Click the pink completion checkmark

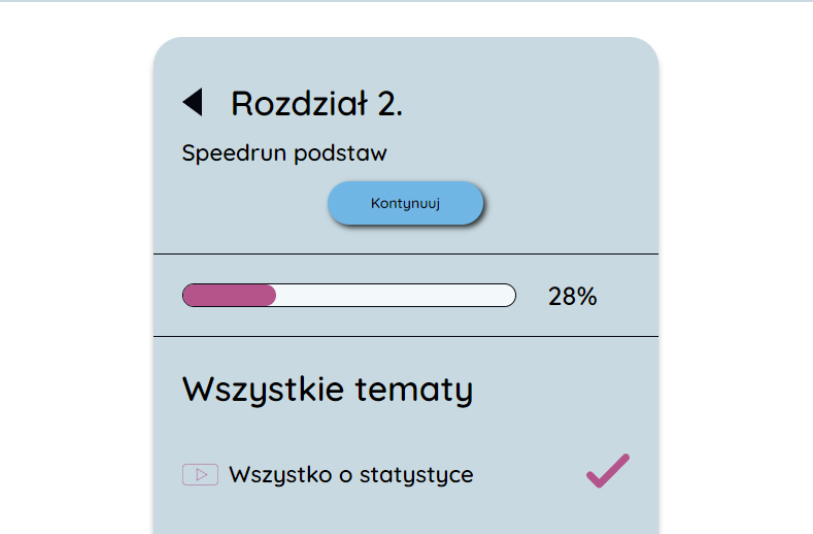coord(608,471)
